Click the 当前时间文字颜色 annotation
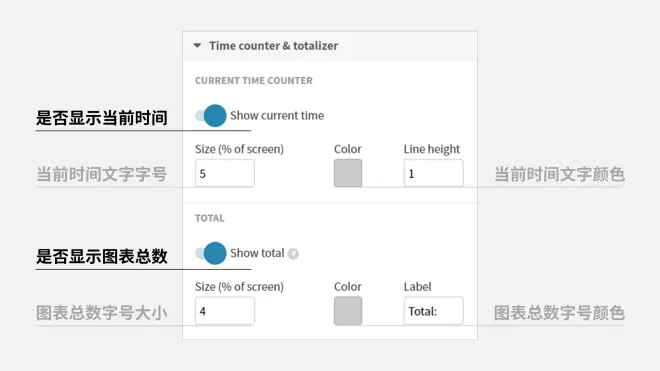The image size is (660, 371). (x=559, y=174)
